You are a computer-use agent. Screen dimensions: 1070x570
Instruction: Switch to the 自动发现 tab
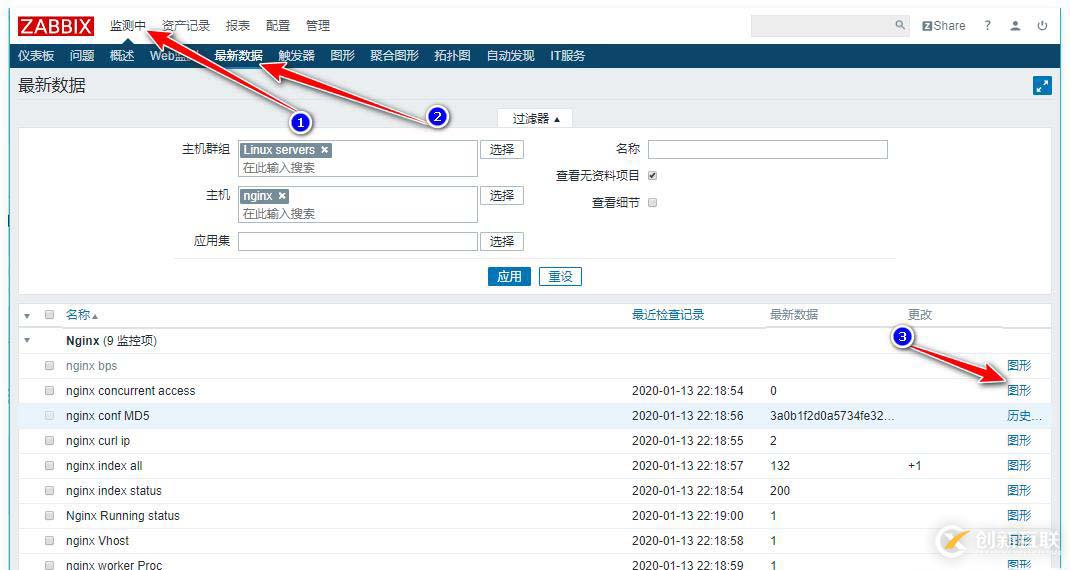[x=510, y=56]
